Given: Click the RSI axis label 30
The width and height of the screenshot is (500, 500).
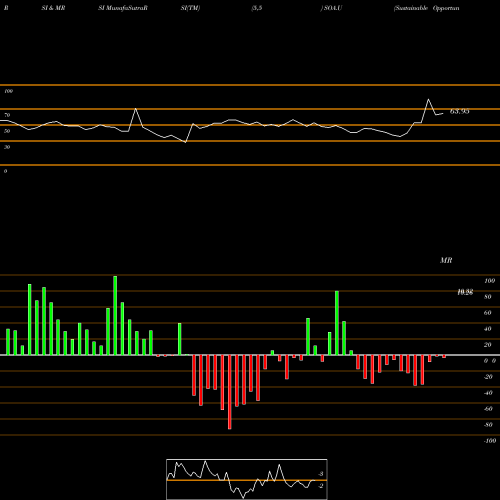Looking at the screenshot, I should tap(7, 147).
